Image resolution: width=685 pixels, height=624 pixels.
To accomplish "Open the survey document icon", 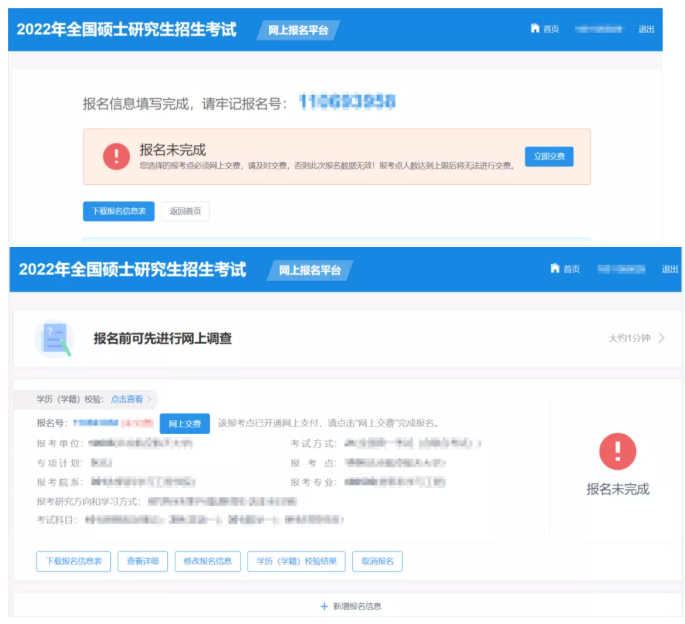I will [x=54, y=338].
